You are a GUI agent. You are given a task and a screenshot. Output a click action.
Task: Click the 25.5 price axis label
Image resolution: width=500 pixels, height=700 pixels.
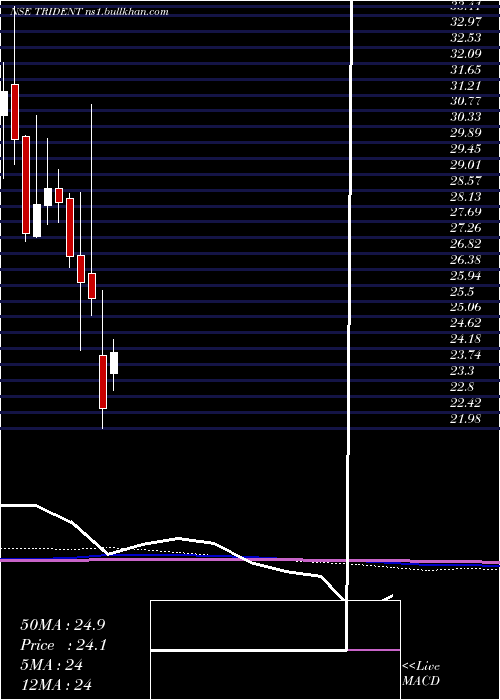click(462, 292)
